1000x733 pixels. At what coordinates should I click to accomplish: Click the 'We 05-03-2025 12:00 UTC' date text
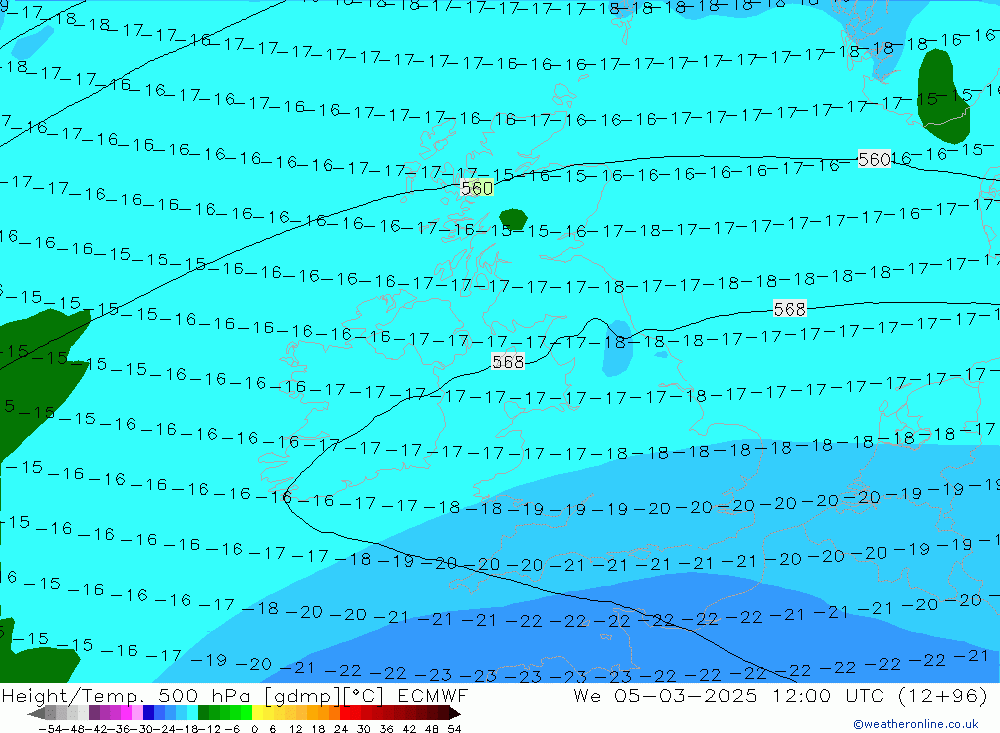pyautogui.click(x=729, y=696)
